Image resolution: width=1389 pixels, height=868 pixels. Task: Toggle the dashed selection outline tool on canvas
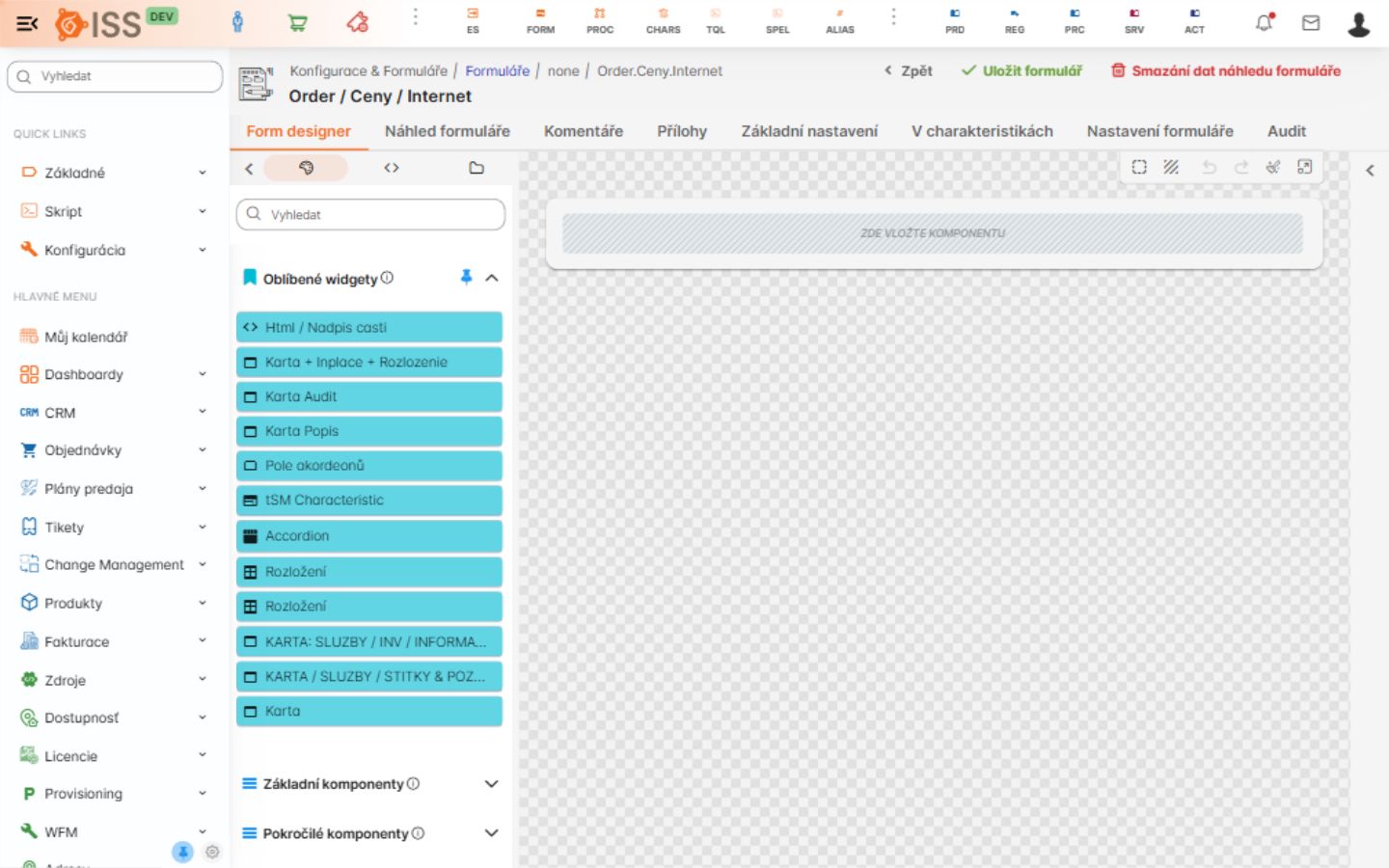pos(1139,167)
